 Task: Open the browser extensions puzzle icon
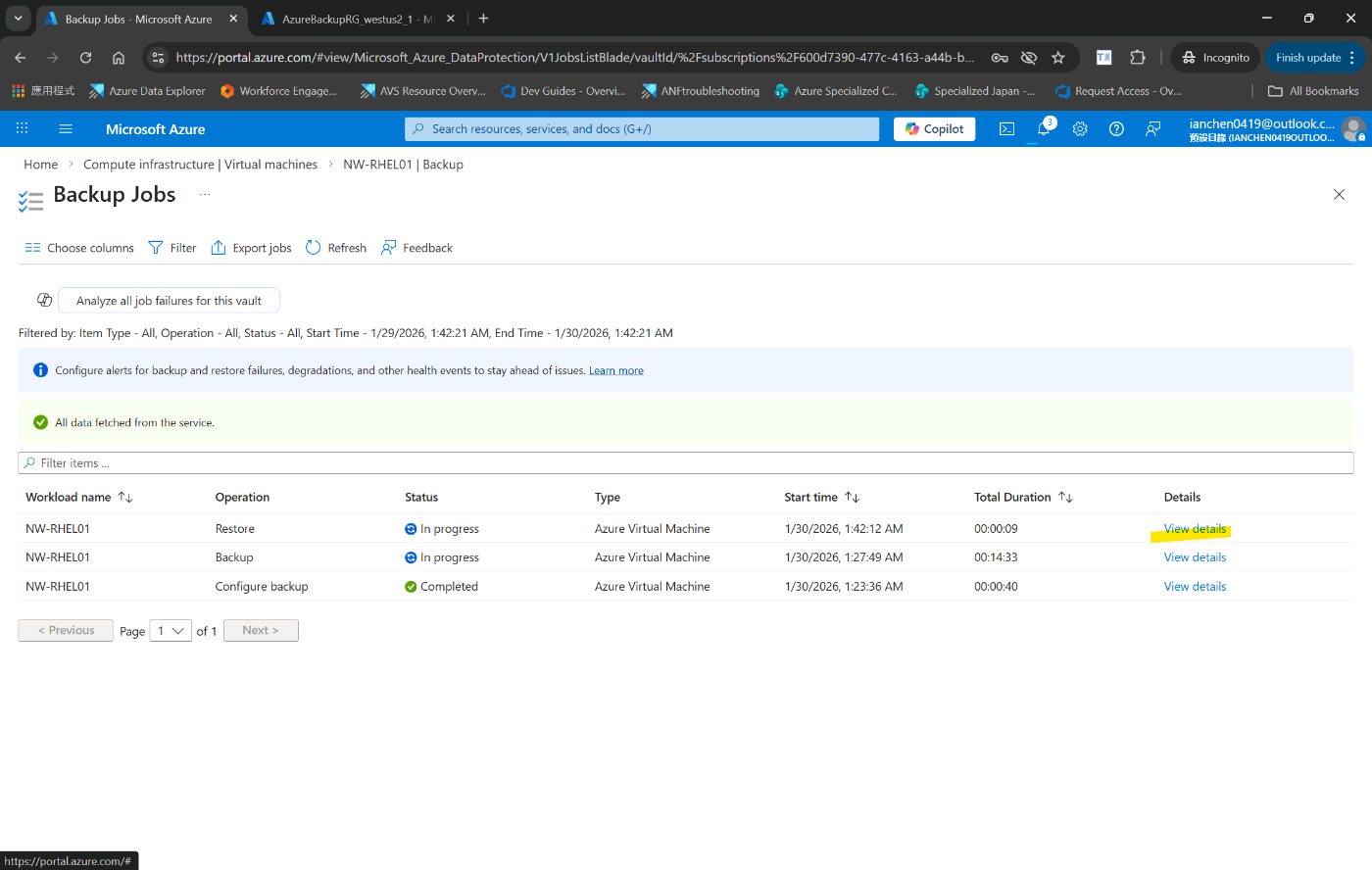pos(1138,58)
